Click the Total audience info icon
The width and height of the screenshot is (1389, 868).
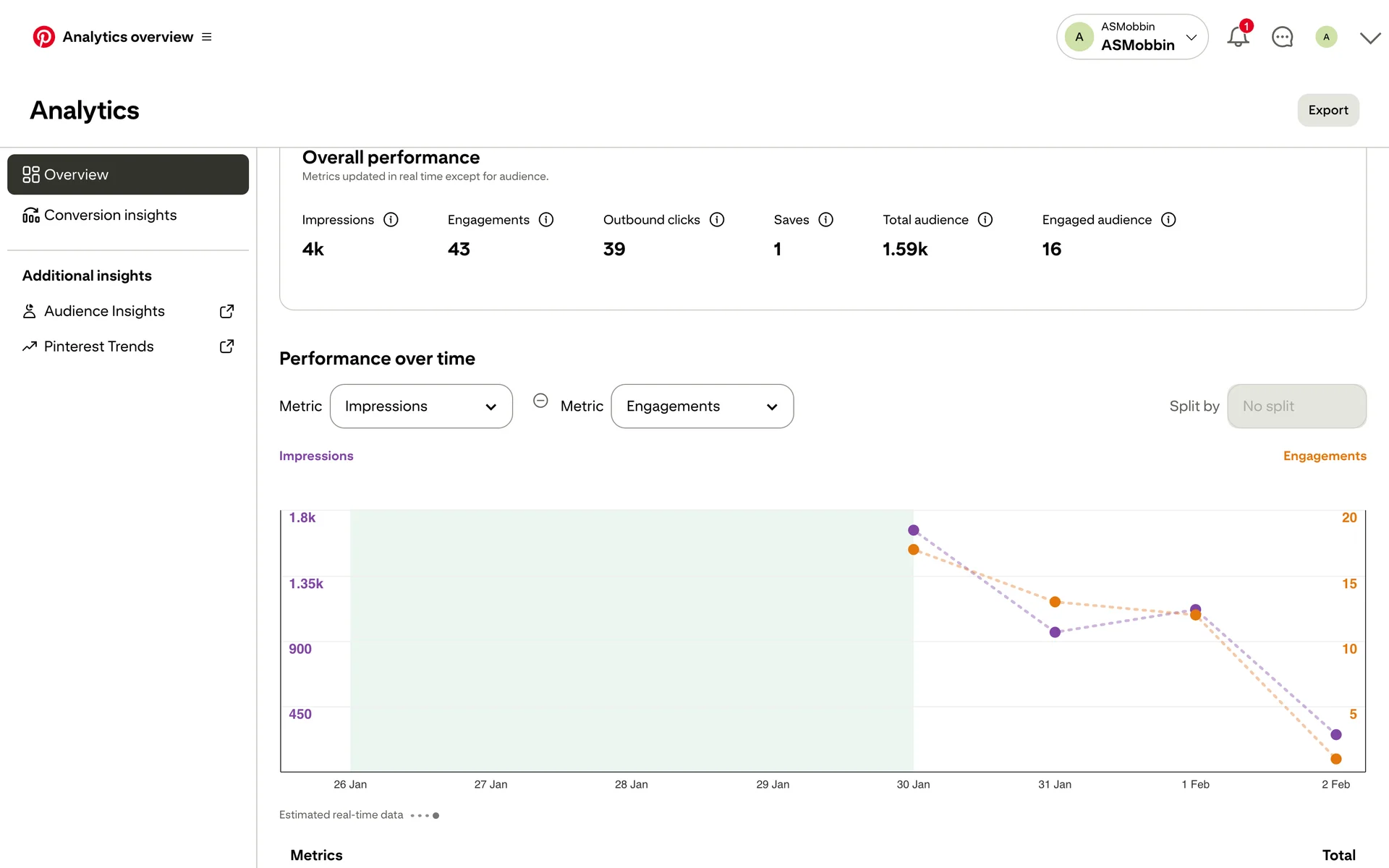[x=985, y=220]
